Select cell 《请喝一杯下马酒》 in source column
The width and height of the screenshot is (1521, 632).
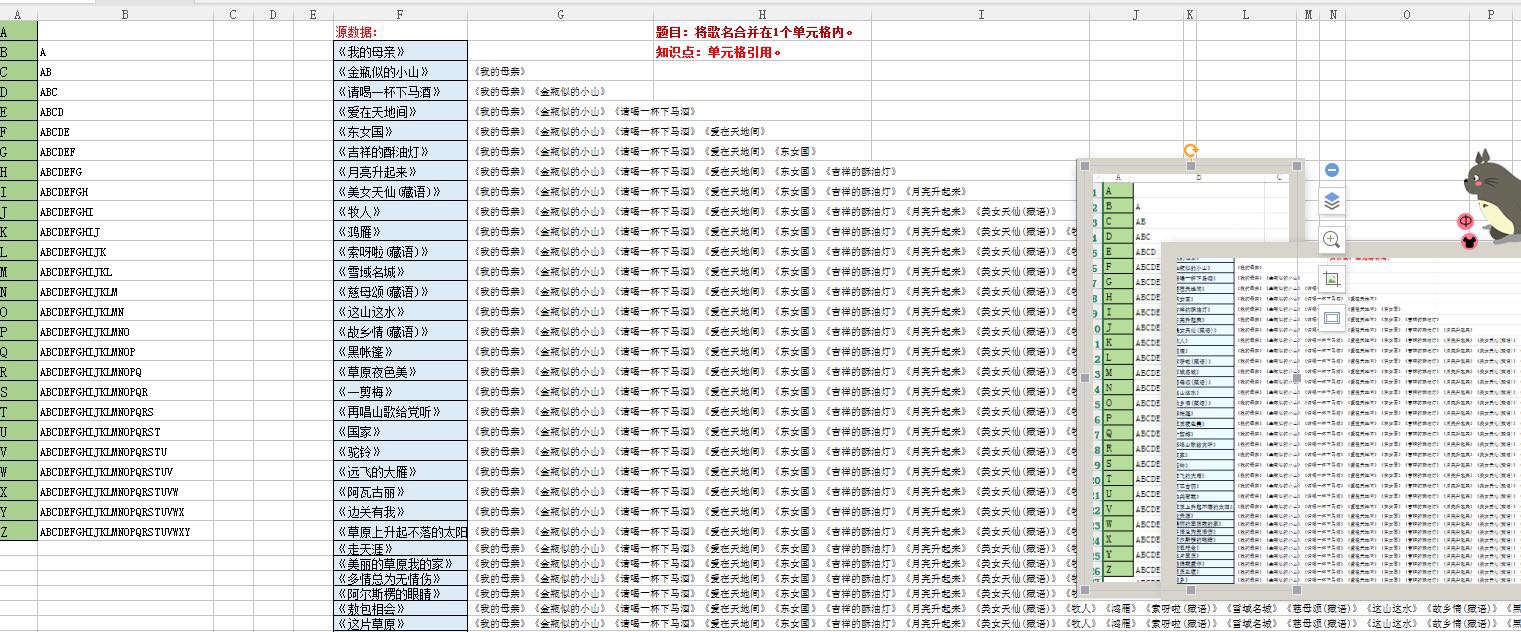tap(400, 92)
